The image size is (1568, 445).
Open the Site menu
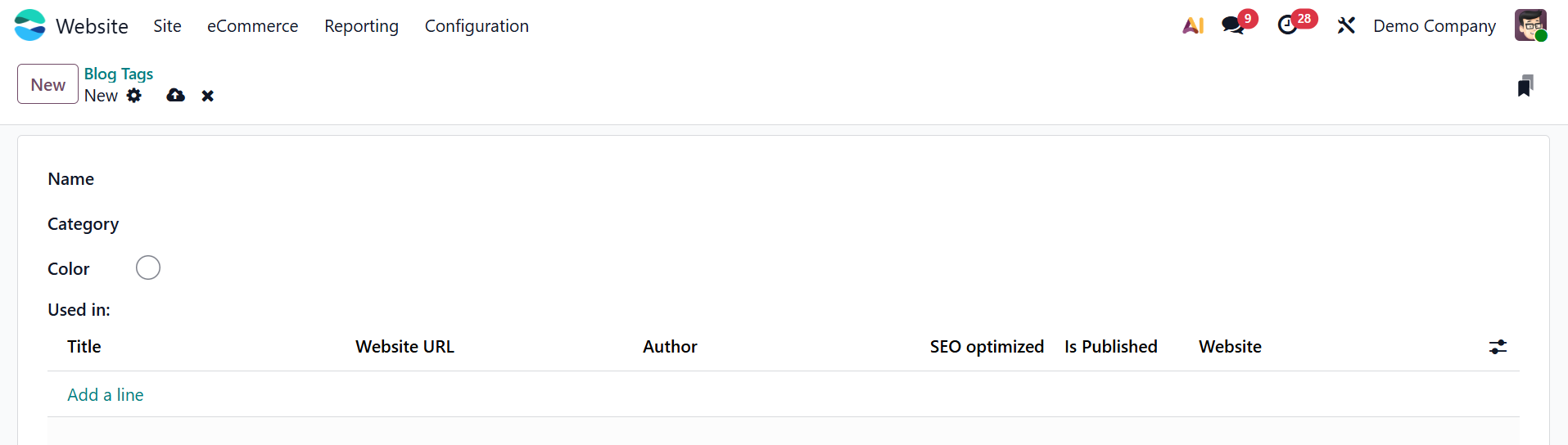click(167, 26)
